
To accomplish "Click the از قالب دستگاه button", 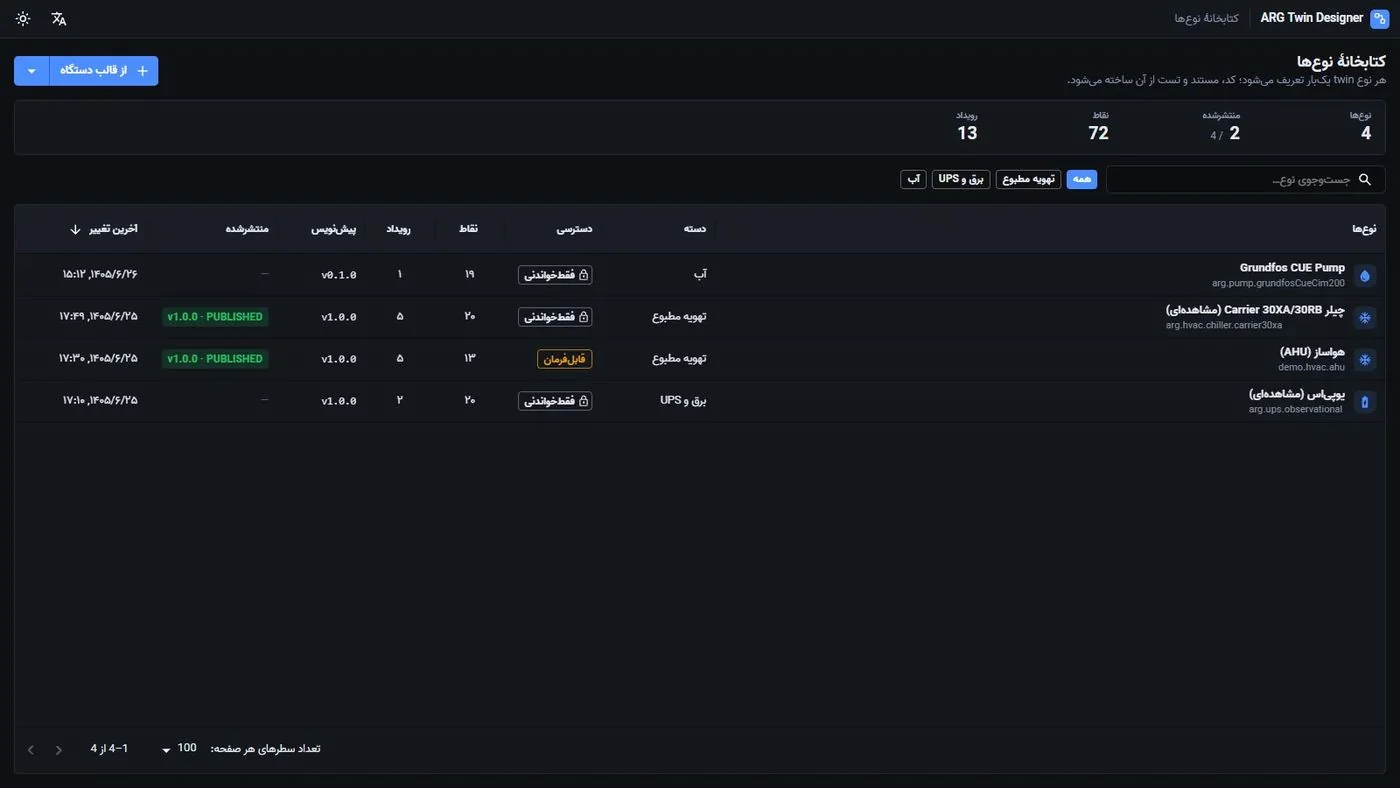I will point(104,71).
